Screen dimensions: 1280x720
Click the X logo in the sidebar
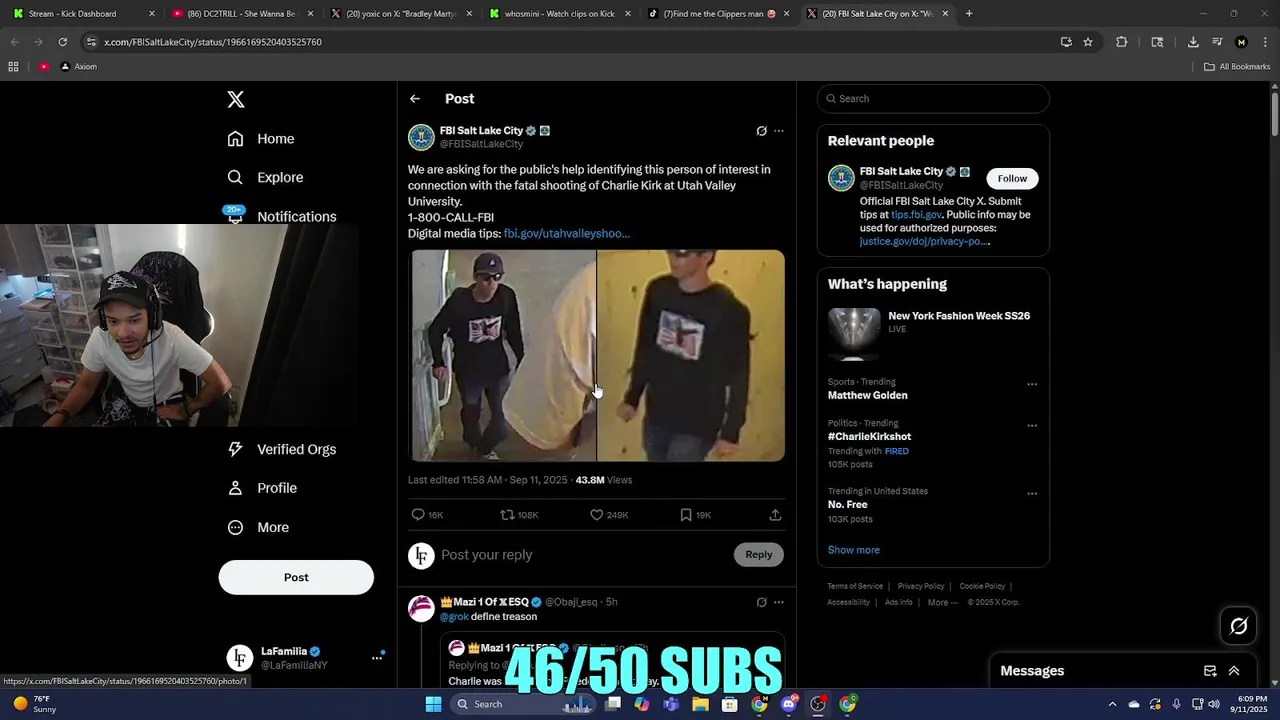point(236,99)
